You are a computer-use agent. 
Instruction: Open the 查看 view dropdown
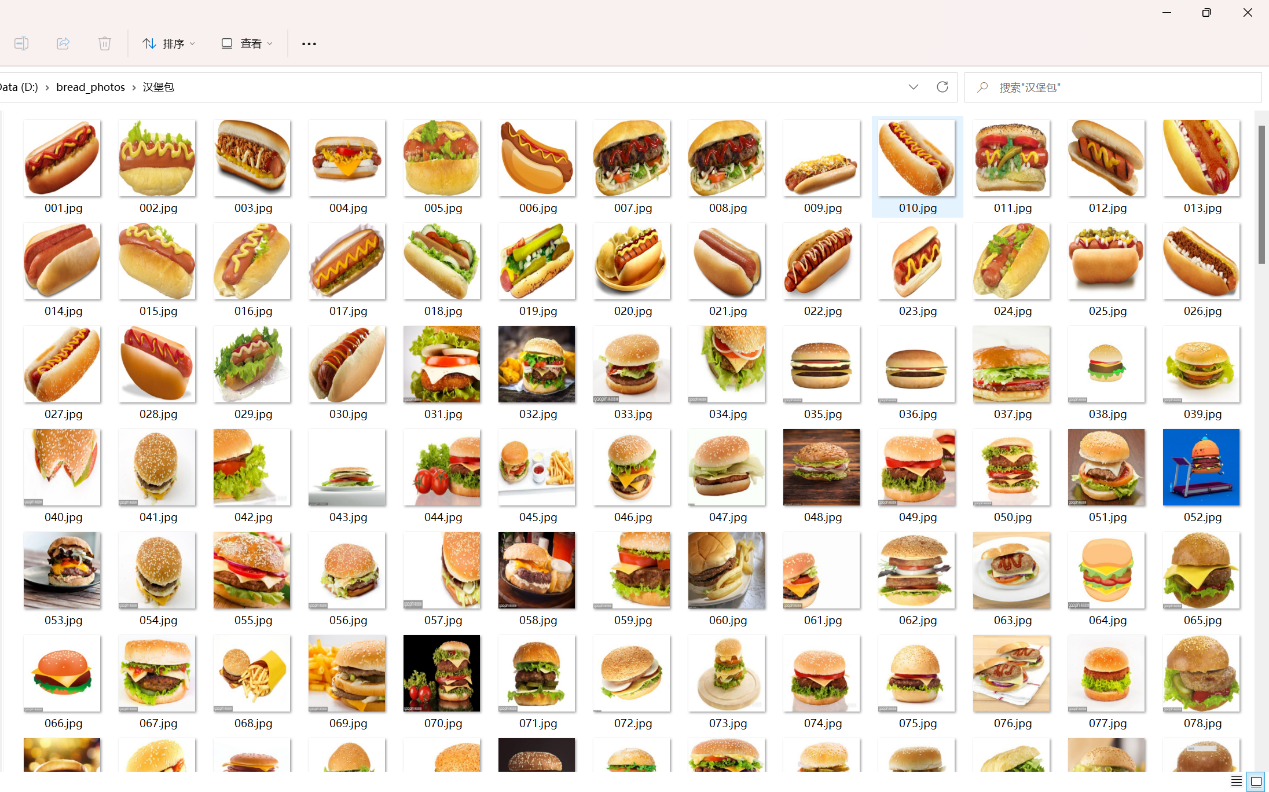(x=247, y=44)
